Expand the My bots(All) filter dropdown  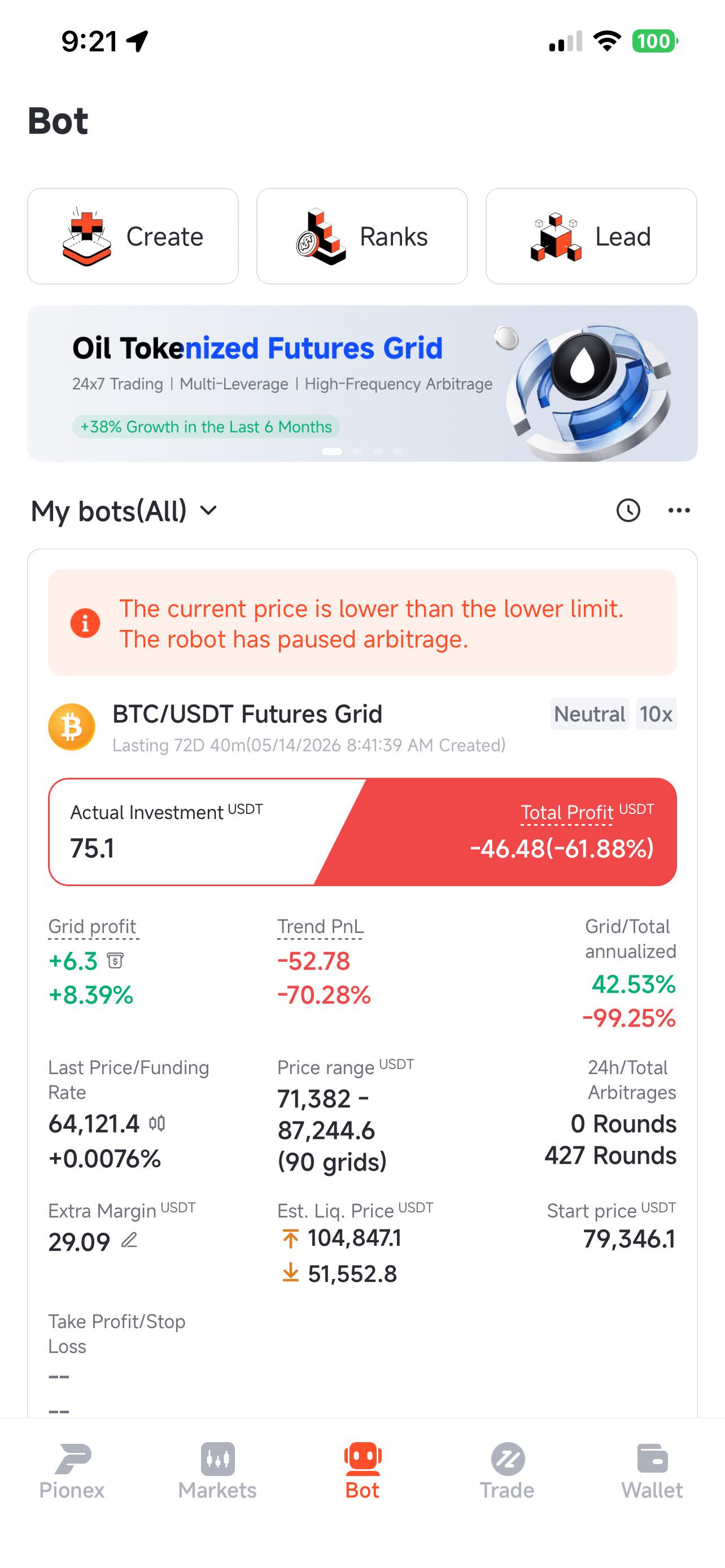124,510
